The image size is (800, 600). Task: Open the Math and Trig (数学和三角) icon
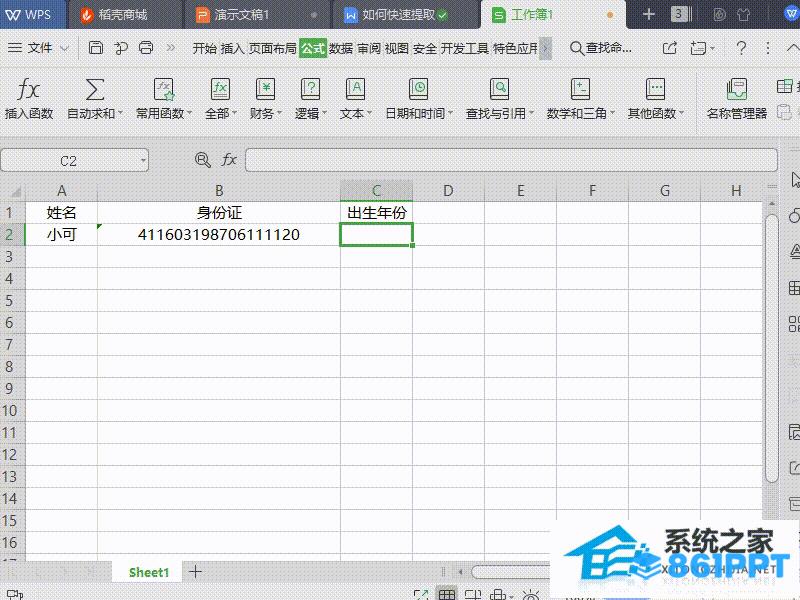(x=580, y=90)
